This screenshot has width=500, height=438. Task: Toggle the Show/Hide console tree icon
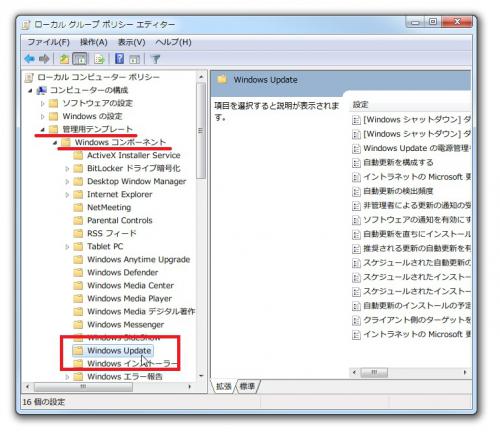pyautogui.click(x=80, y=59)
